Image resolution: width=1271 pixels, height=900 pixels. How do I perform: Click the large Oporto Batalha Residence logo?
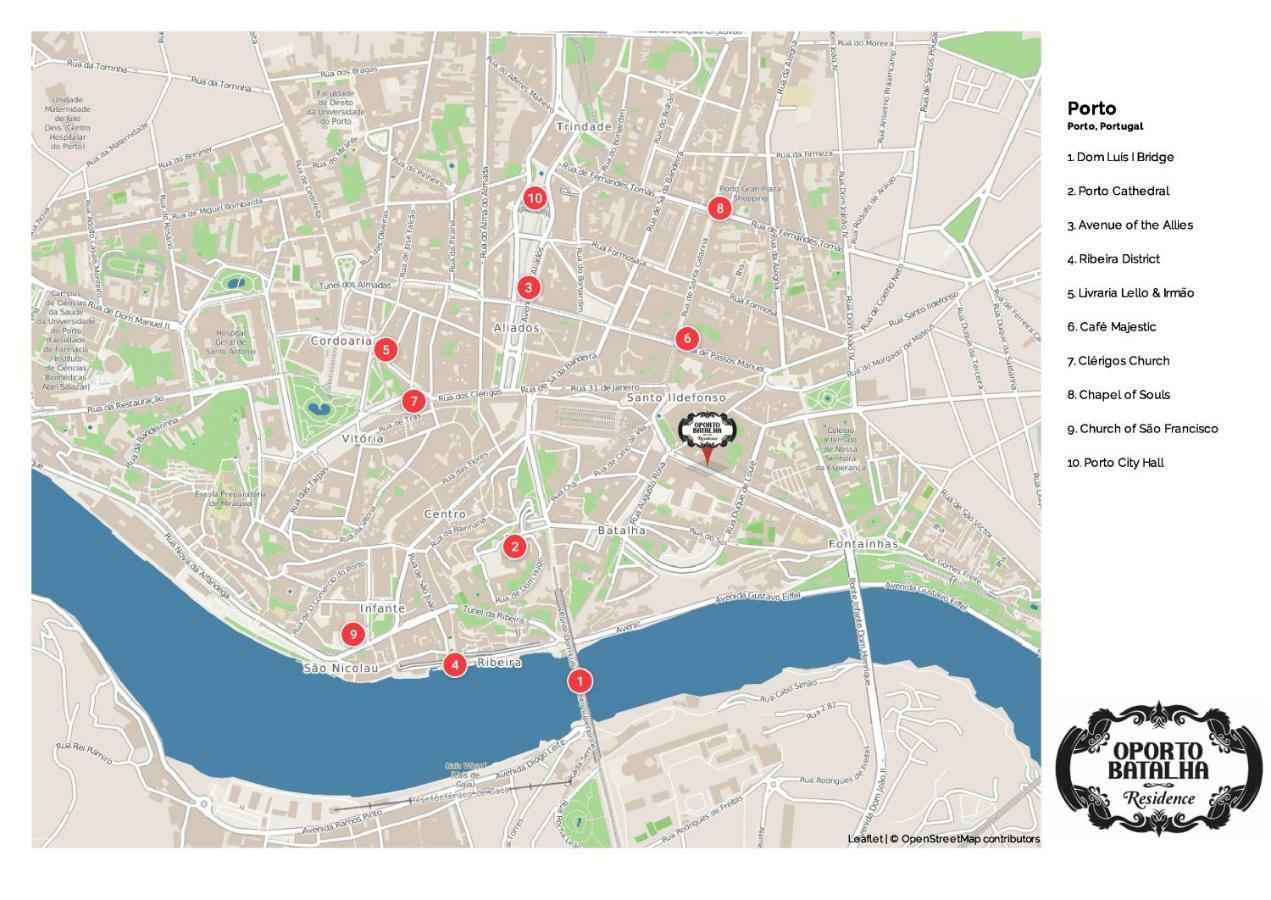point(1159,768)
